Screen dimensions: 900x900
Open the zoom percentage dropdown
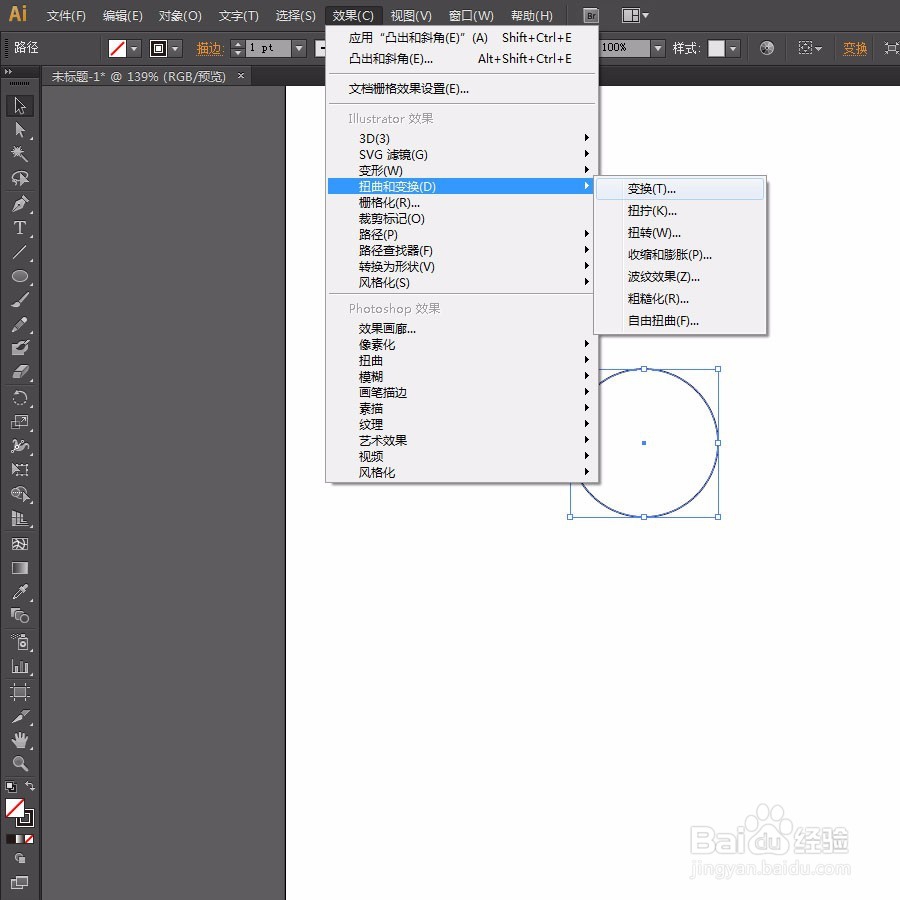click(x=657, y=47)
